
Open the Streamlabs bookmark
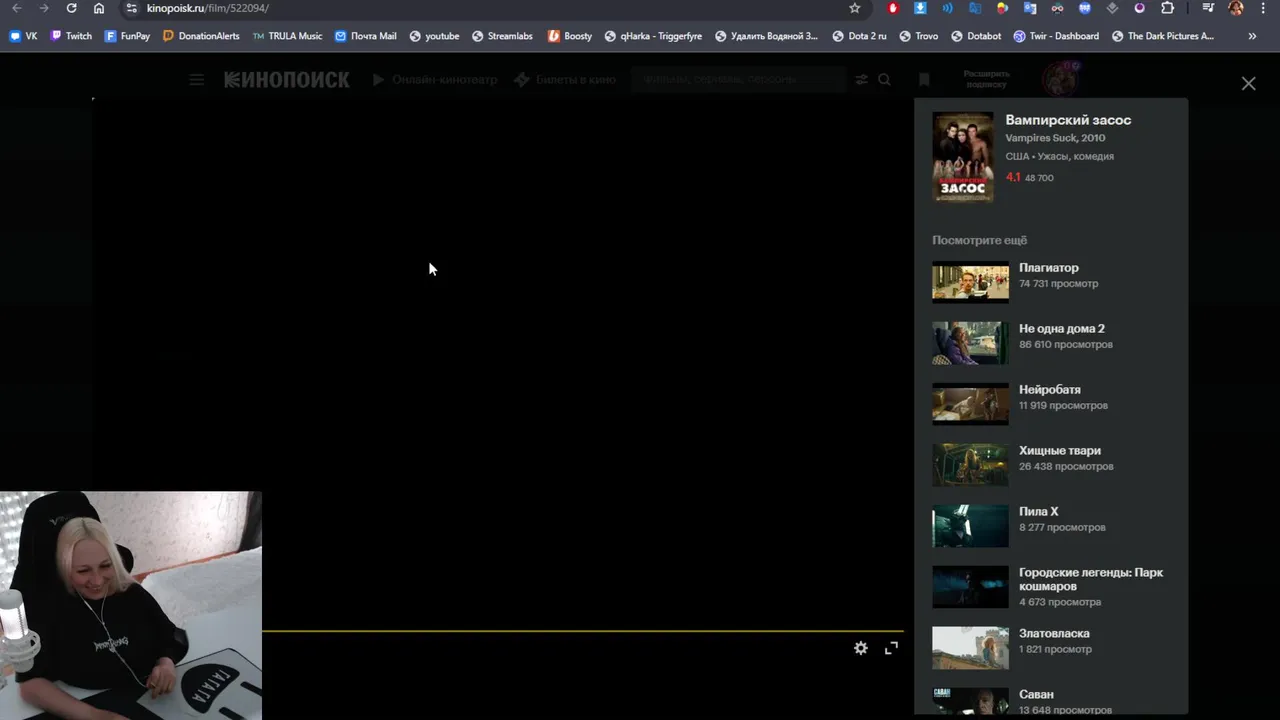click(x=503, y=36)
